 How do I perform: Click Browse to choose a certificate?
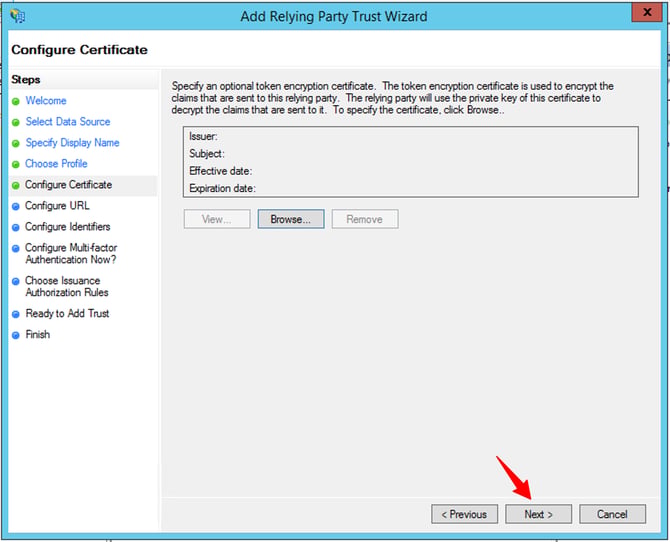[291, 219]
